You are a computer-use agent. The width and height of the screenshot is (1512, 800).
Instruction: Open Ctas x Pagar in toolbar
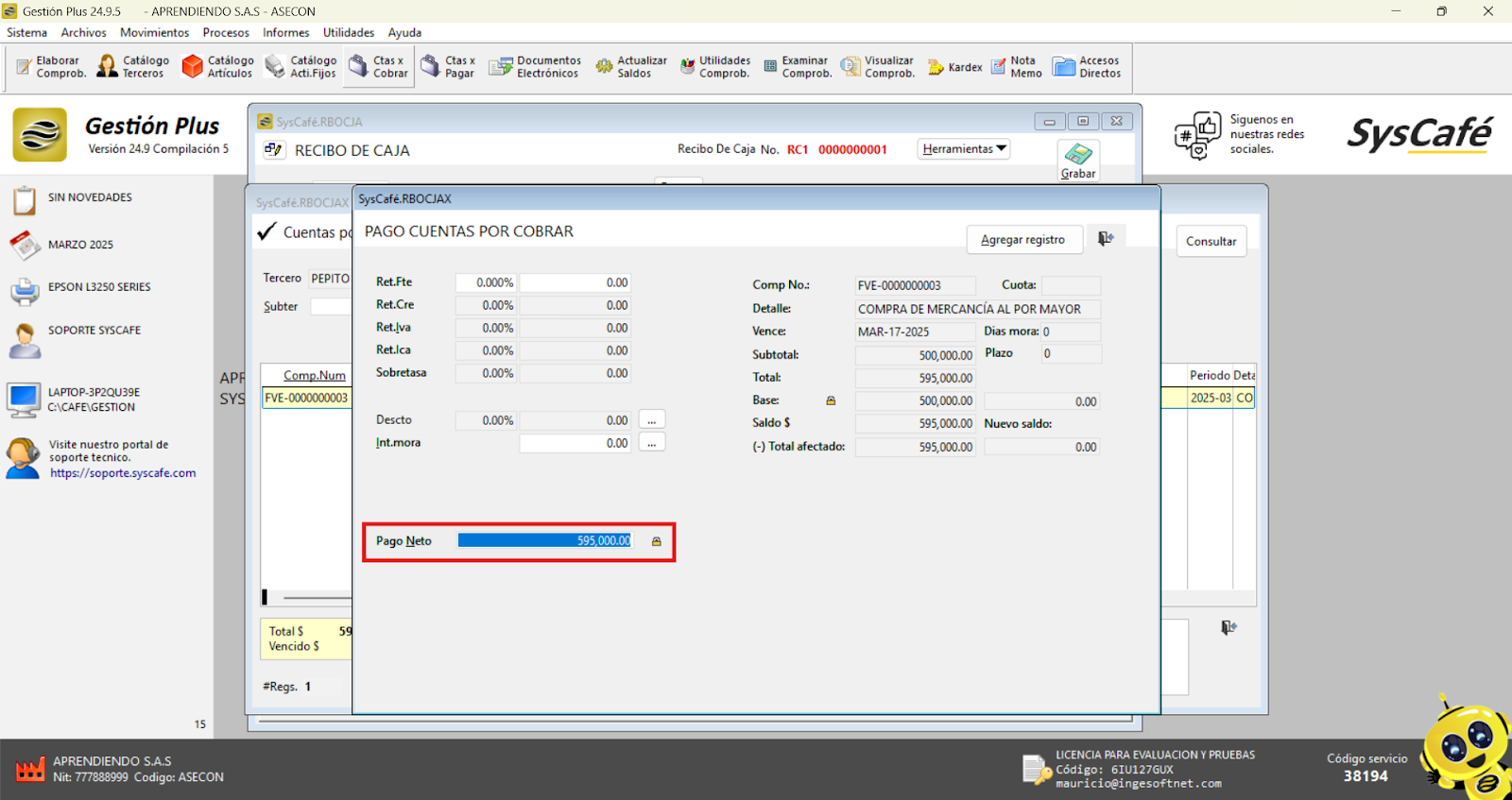pyautogui.click(x=448, y=67)
